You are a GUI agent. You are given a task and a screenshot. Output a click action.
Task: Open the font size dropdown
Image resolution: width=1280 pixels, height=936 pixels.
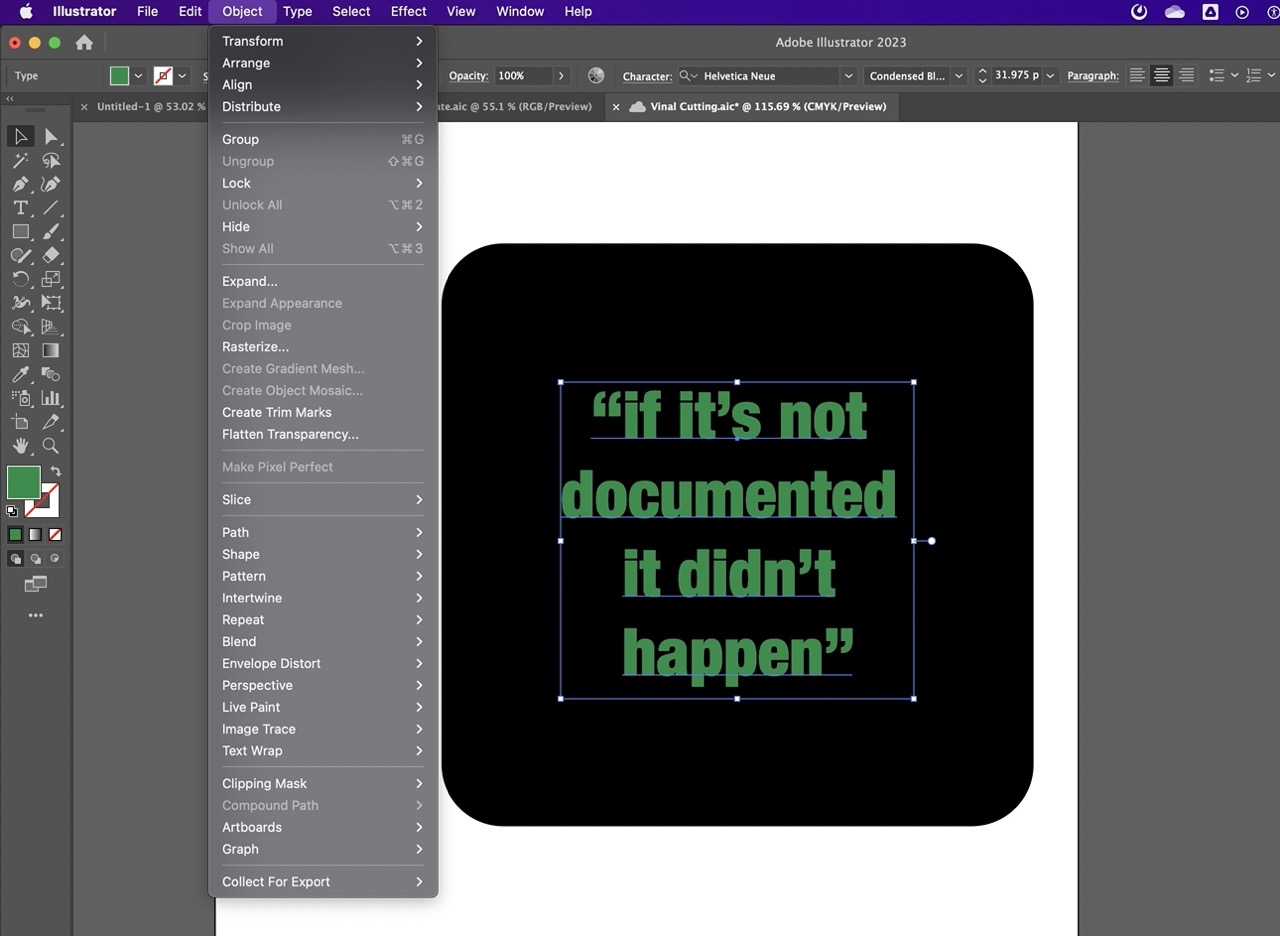click(1050, 76)
